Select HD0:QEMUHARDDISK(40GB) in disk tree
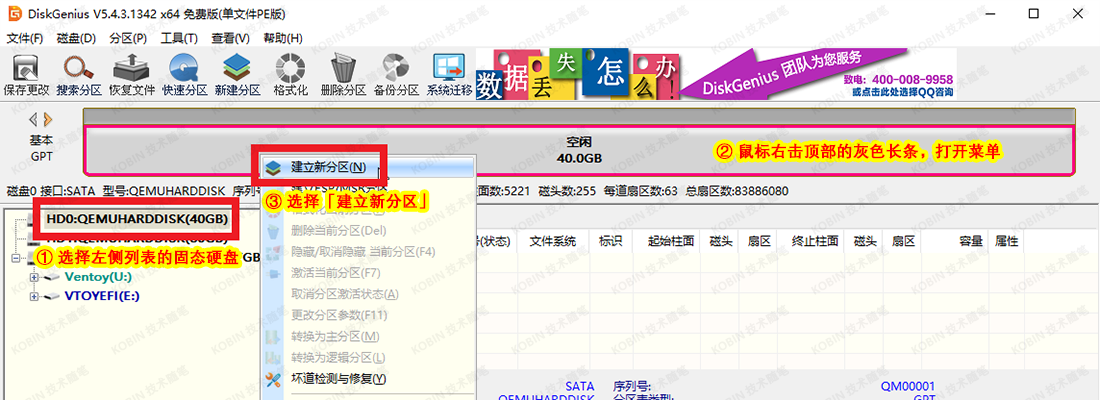The height and width of the screenshot is (400, 1100). pos(138,219)
